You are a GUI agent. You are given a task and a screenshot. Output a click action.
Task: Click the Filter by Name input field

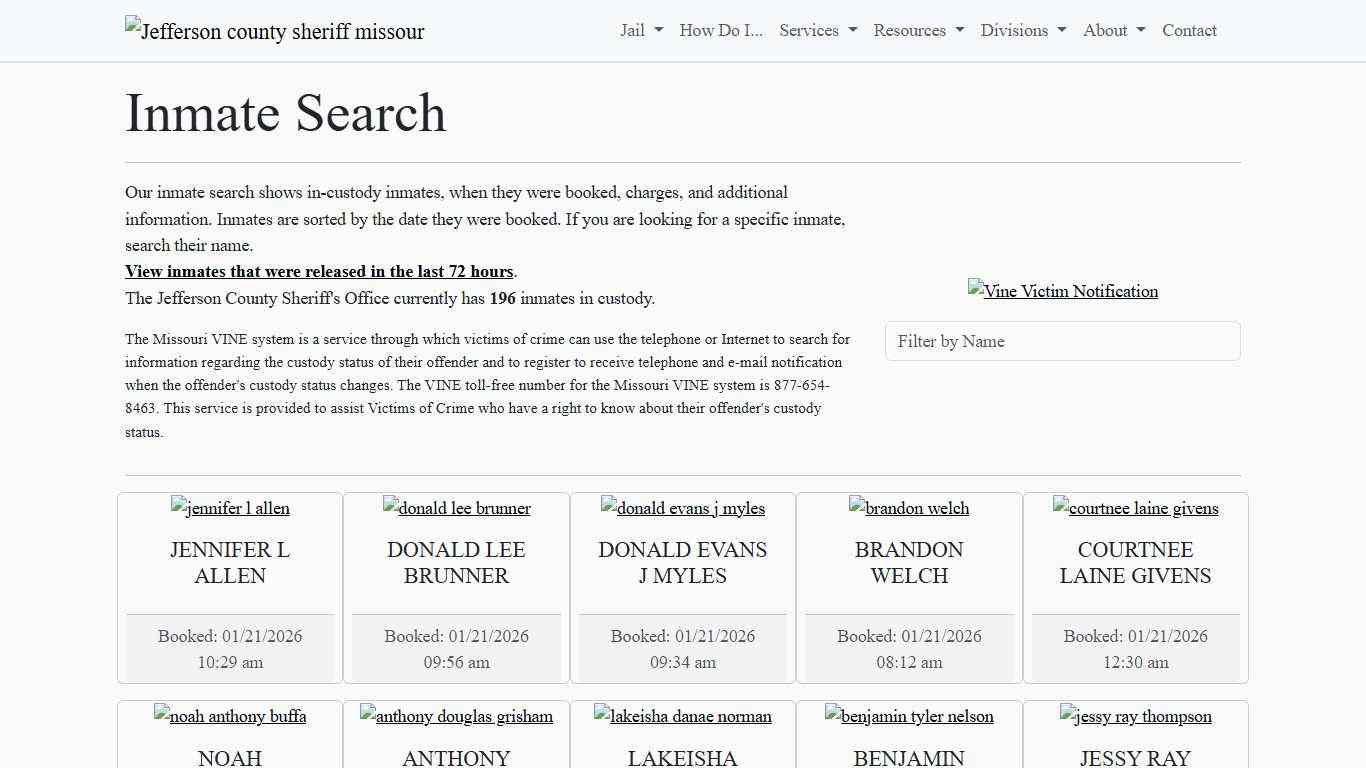pos(1063,341)
